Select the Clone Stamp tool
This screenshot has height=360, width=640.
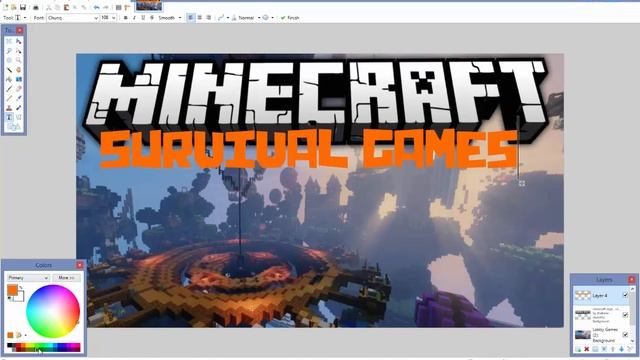(x=9, y=108)
